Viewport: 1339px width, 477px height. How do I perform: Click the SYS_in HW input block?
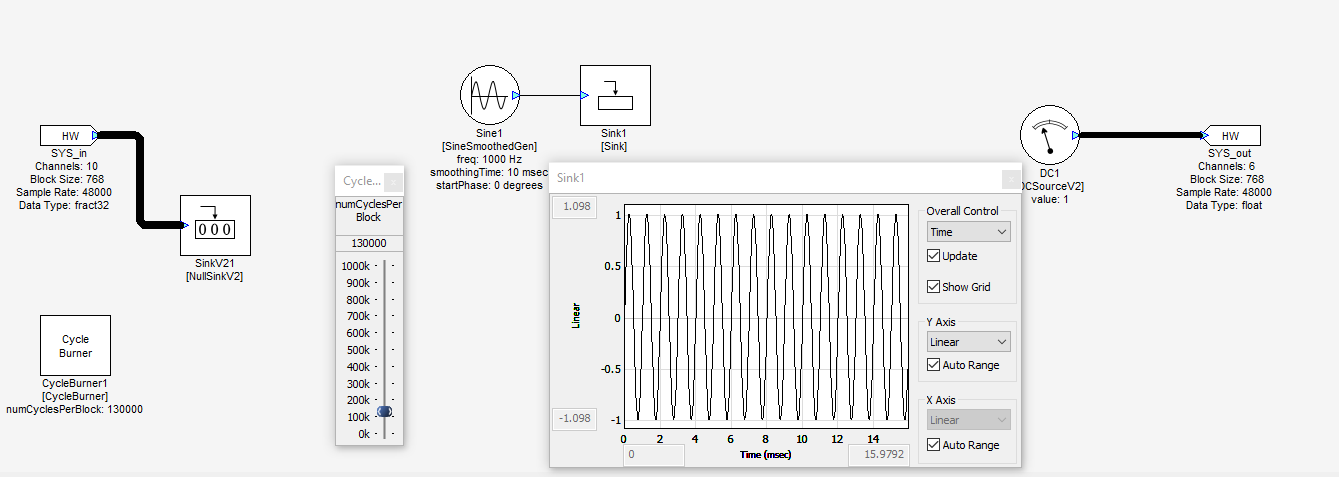tap(69, 136)
